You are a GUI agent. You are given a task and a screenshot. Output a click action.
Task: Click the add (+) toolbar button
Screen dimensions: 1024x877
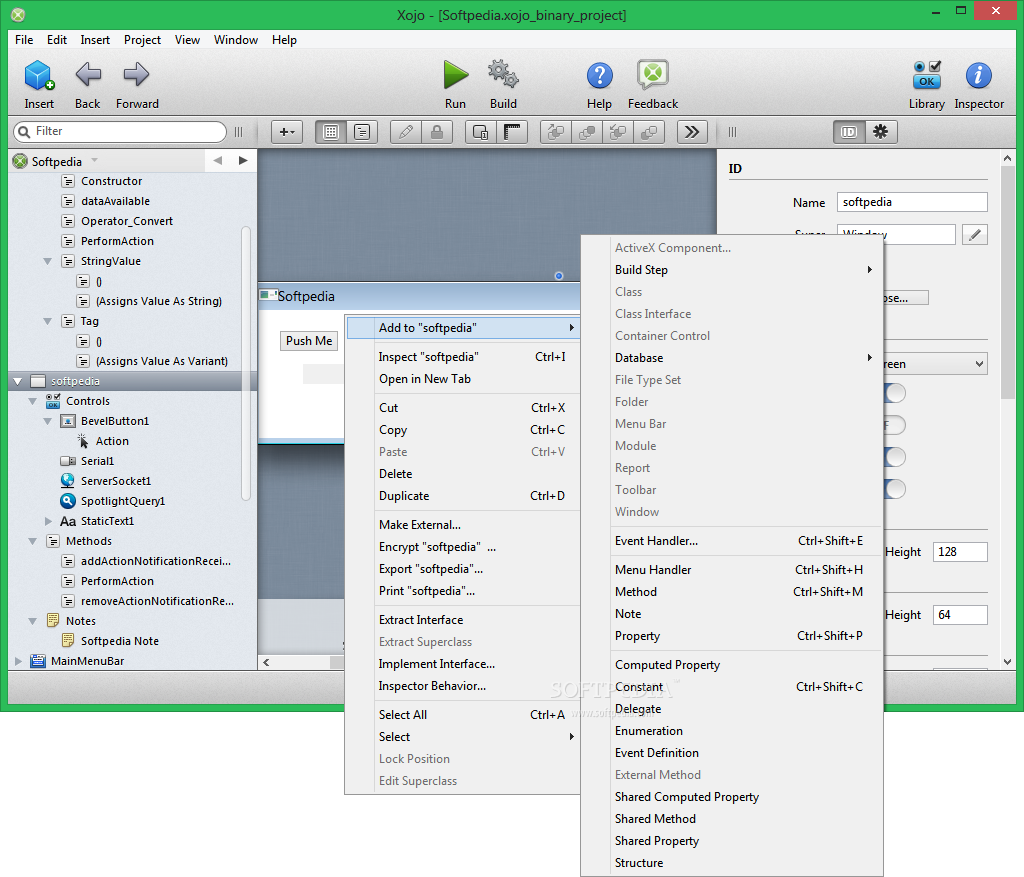click(x=287, y=132)
